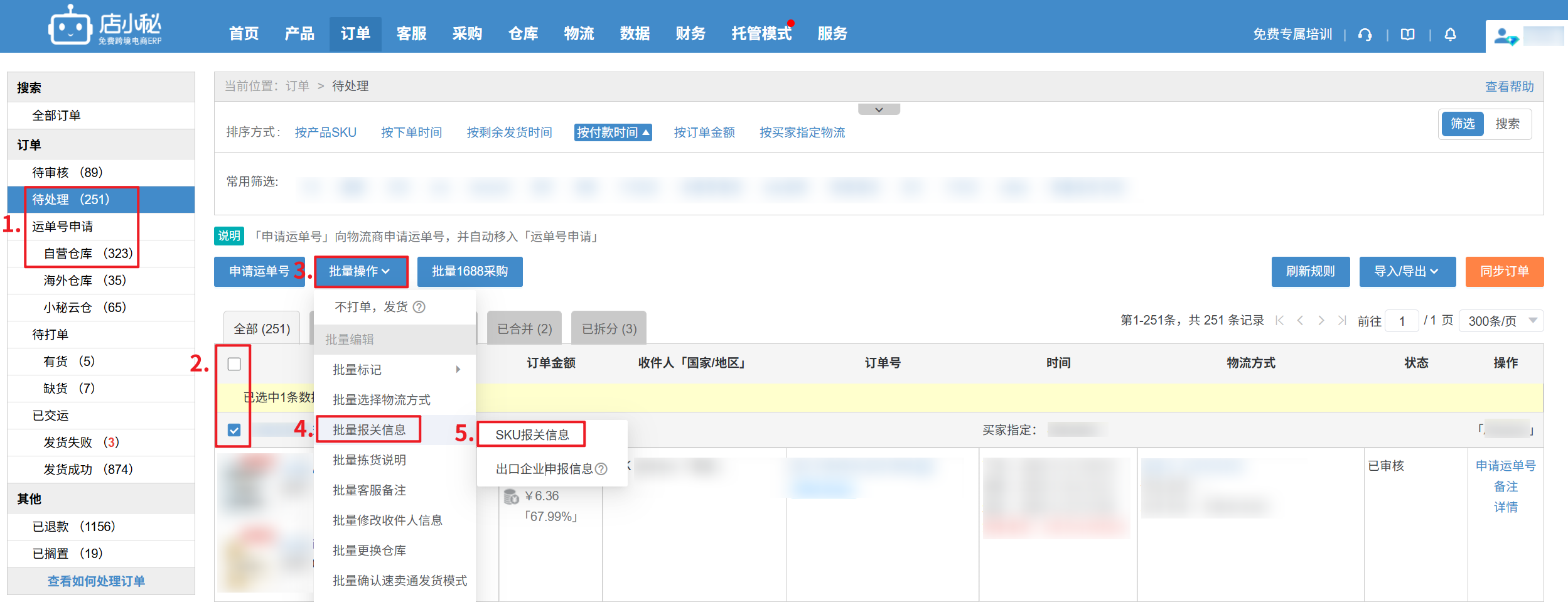Expand the 导入/导出 dropdown
Image resolution: width=1568 pixels, height=602 pixels.
(1407, 271)
